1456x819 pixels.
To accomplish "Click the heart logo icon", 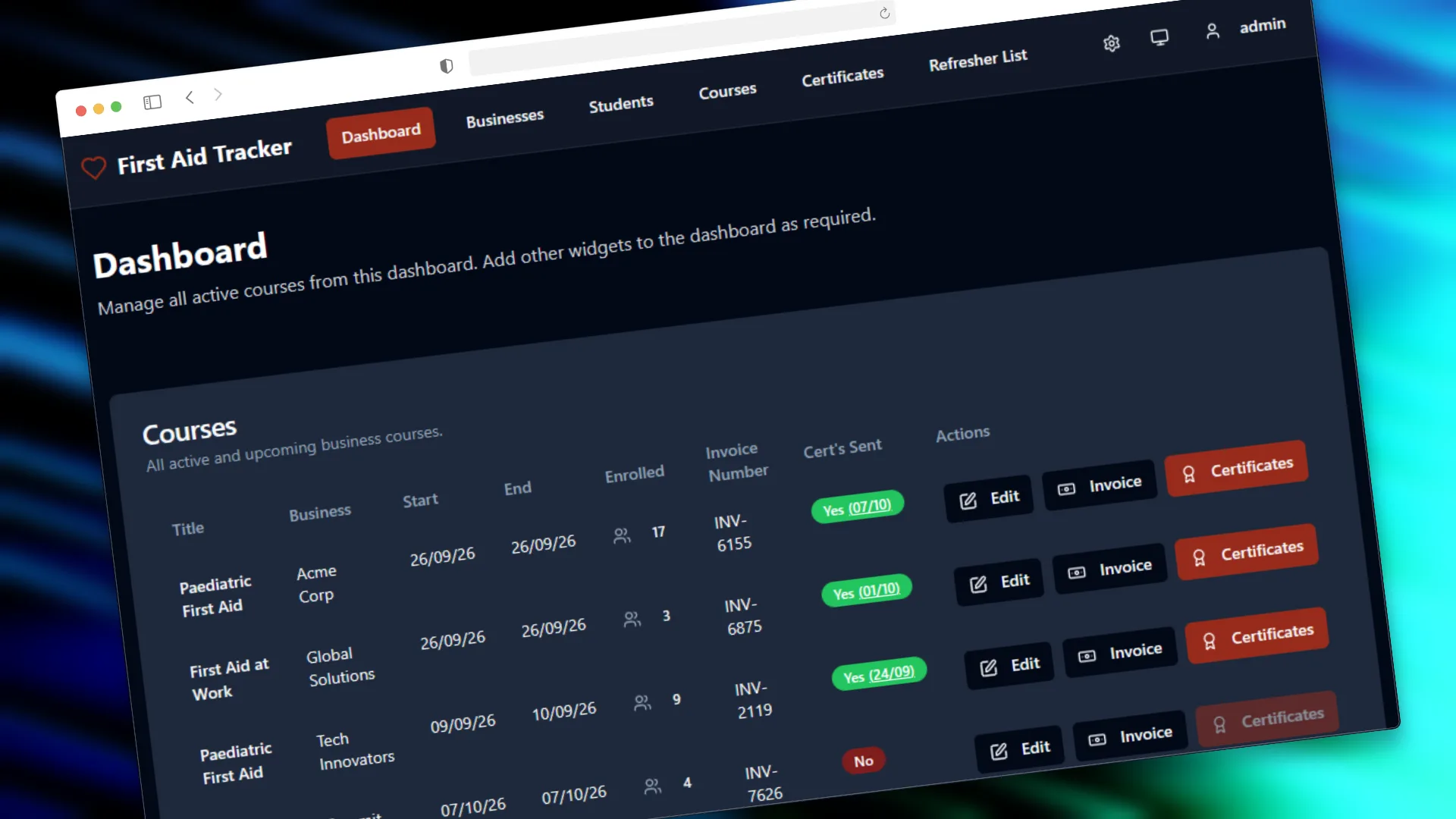I will click(94, 168).
